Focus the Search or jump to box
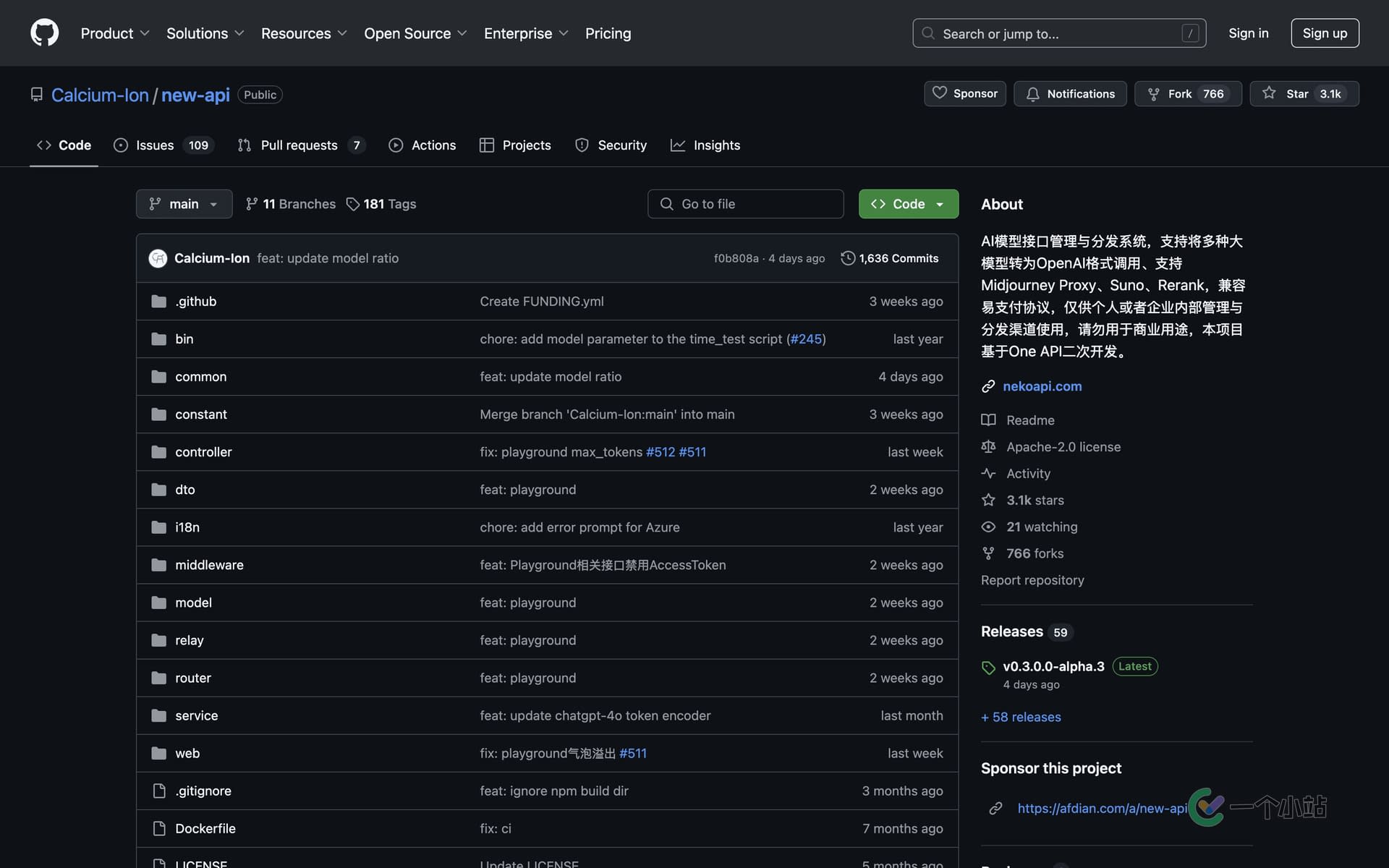The width and height of the screenshot is (1389, 868). pos(1059,33)
